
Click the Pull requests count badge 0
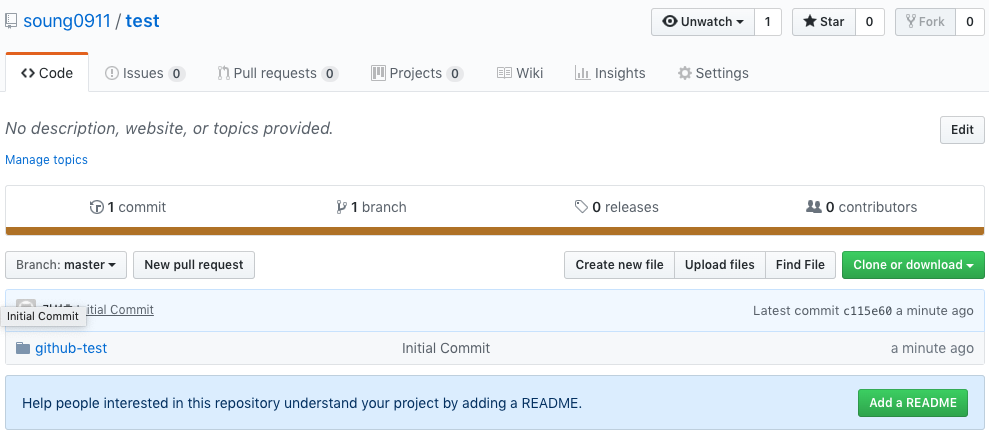tap(329, 74)
